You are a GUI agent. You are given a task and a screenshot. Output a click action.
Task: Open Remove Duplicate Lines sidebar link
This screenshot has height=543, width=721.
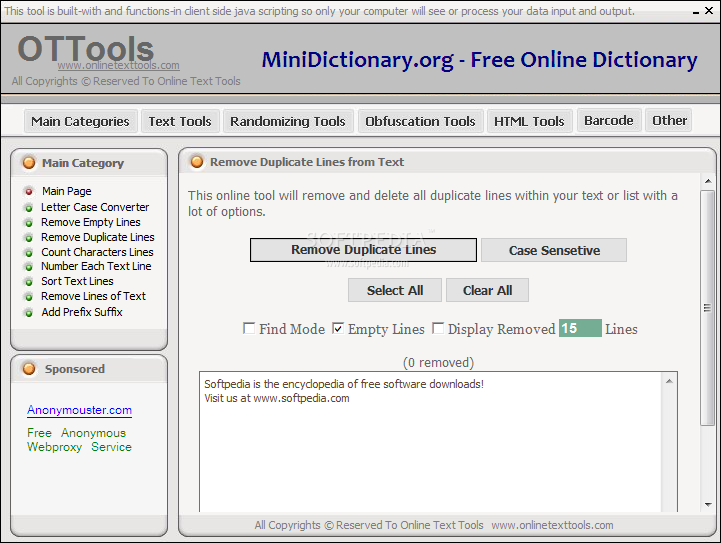[x=98, y=237]
